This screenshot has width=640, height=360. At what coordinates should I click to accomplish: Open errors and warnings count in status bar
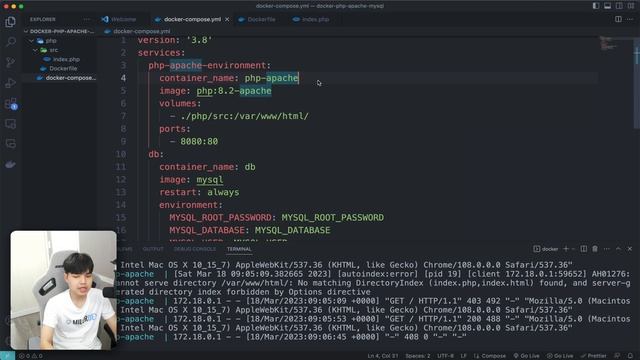31,356
